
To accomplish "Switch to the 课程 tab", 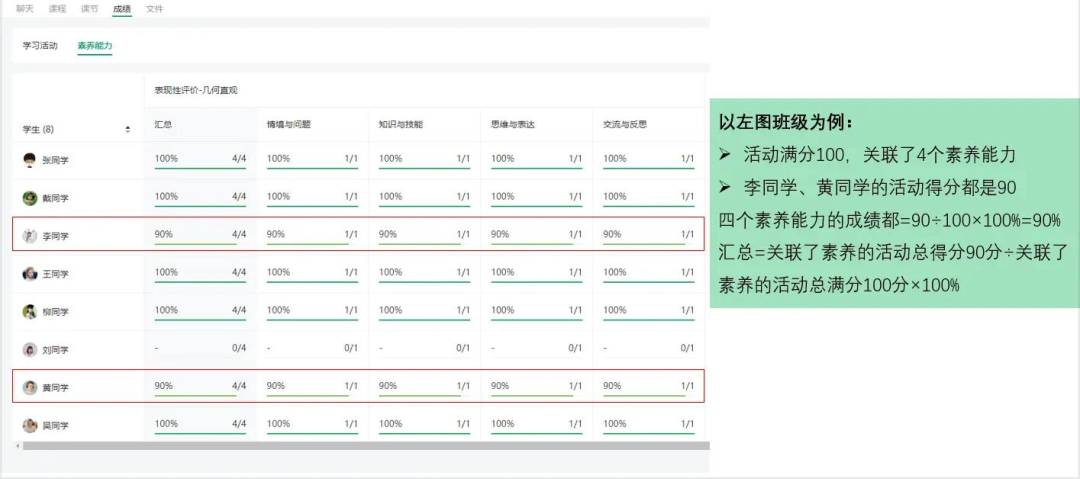I will [x=56, y=9].
